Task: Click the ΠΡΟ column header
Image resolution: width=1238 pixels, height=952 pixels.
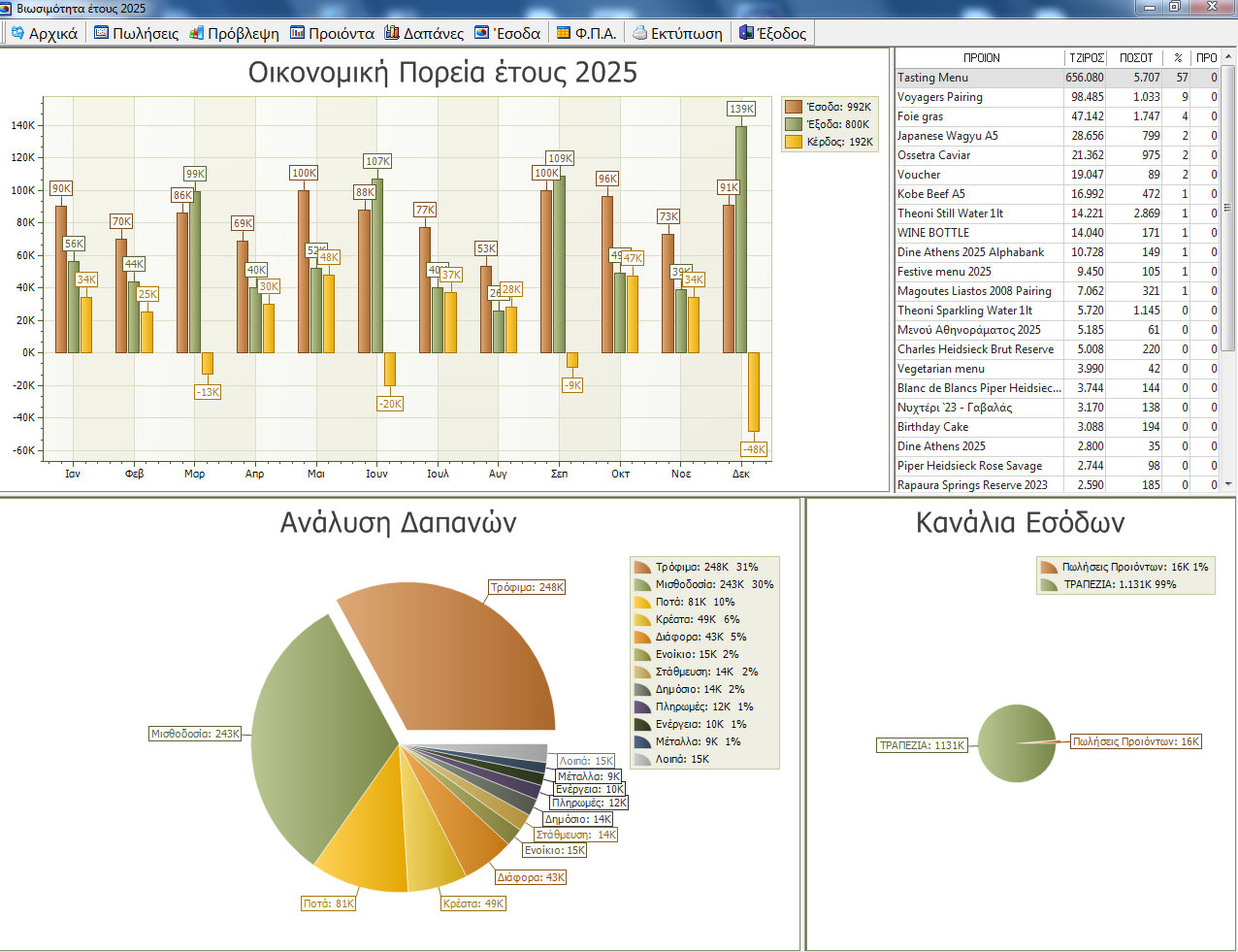Action: click(x=1205, y=58)
